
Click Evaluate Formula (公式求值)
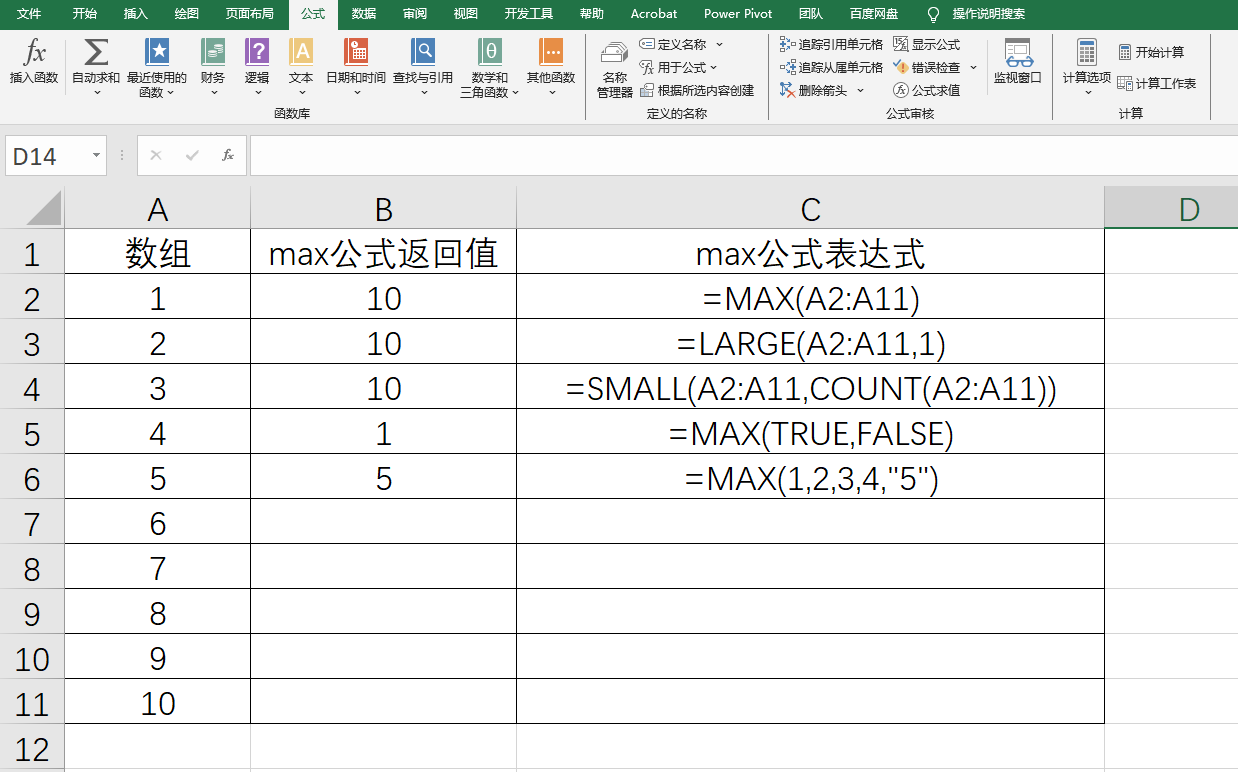pos(926,90)
